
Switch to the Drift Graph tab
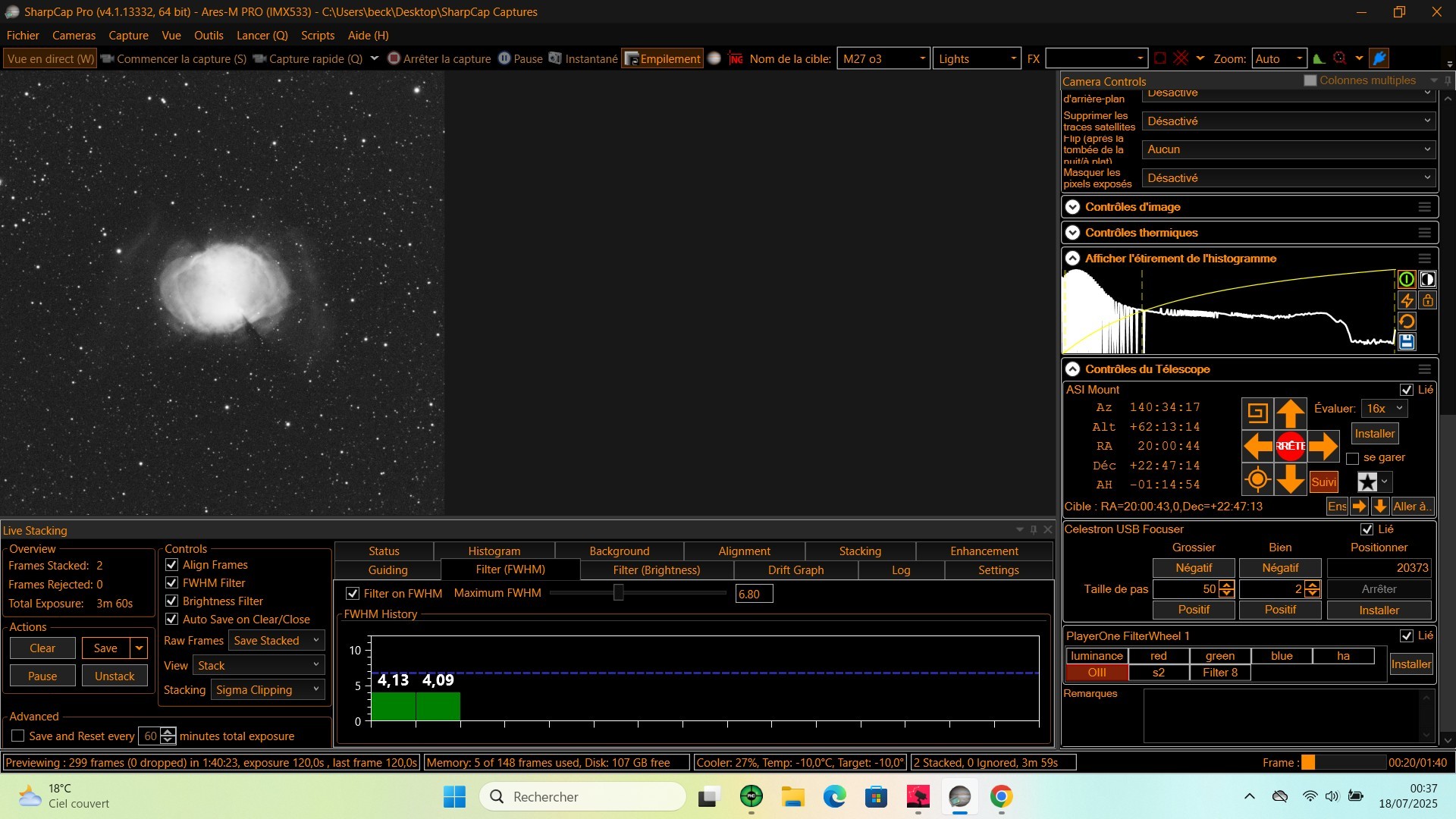pyautogui.click(x=795, y=570)
